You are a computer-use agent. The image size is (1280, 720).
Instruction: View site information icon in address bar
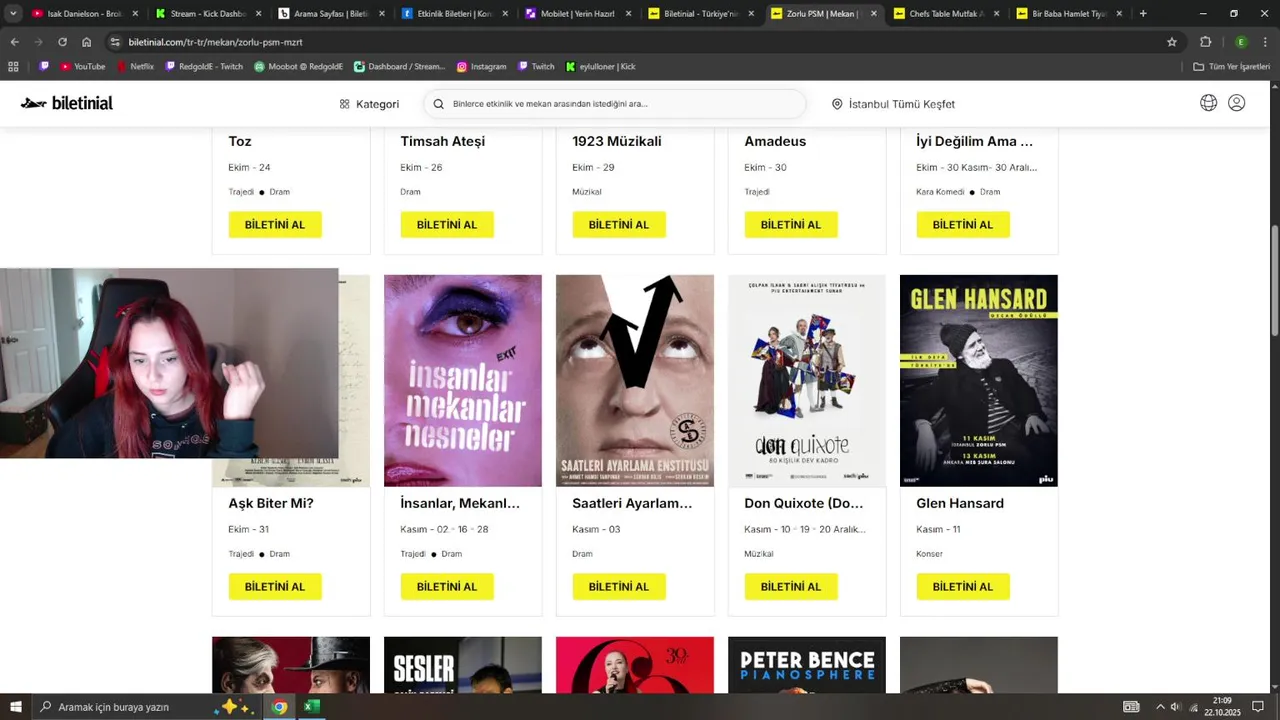point(116,42)
